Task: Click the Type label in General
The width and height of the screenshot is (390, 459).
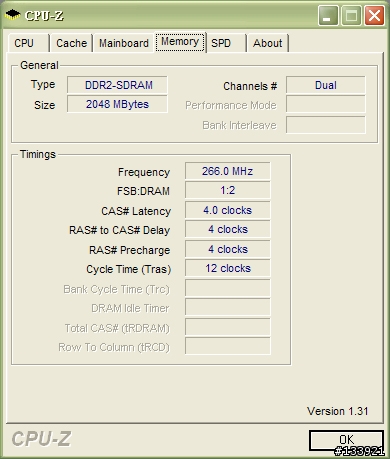Action: (x=43, y=84)
